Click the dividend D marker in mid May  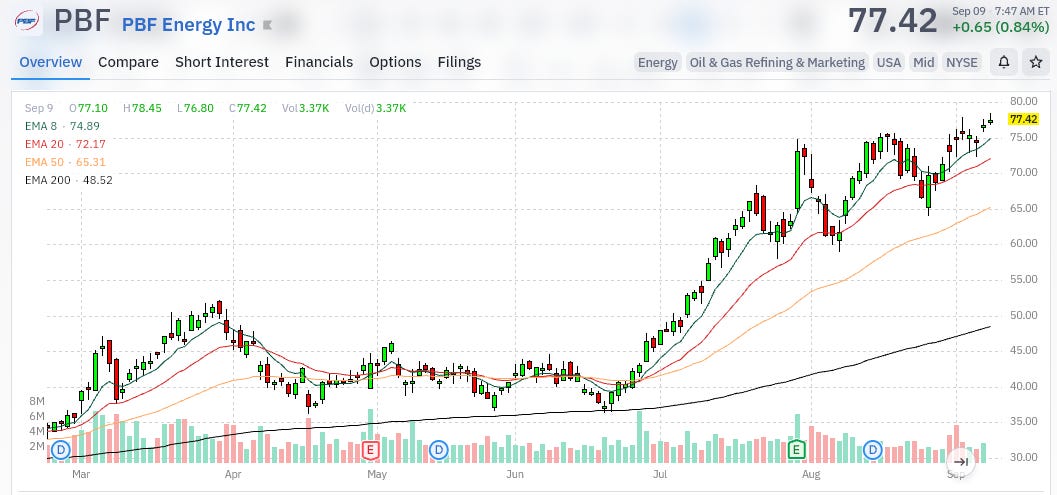click(439, 449)
